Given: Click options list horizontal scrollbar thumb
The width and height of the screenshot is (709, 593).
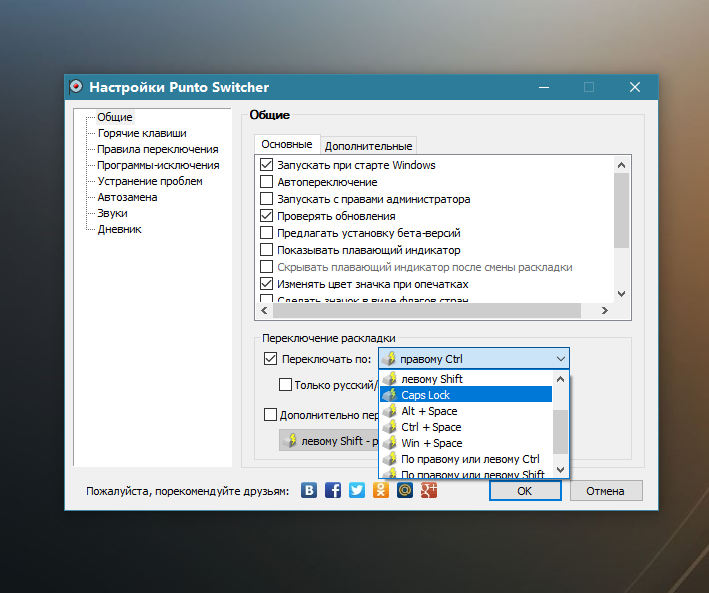Looking at the screenshot, I should [427, 310].
